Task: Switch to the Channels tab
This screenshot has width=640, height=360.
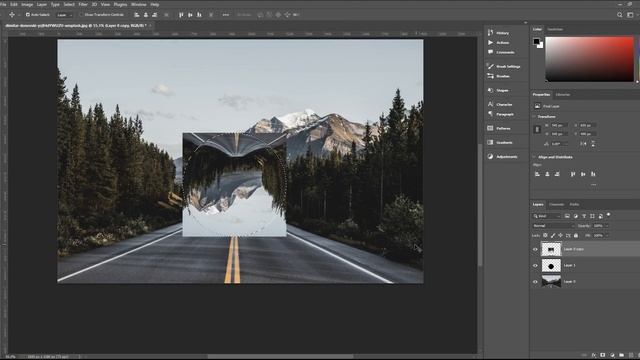Action: click(556, 204)
